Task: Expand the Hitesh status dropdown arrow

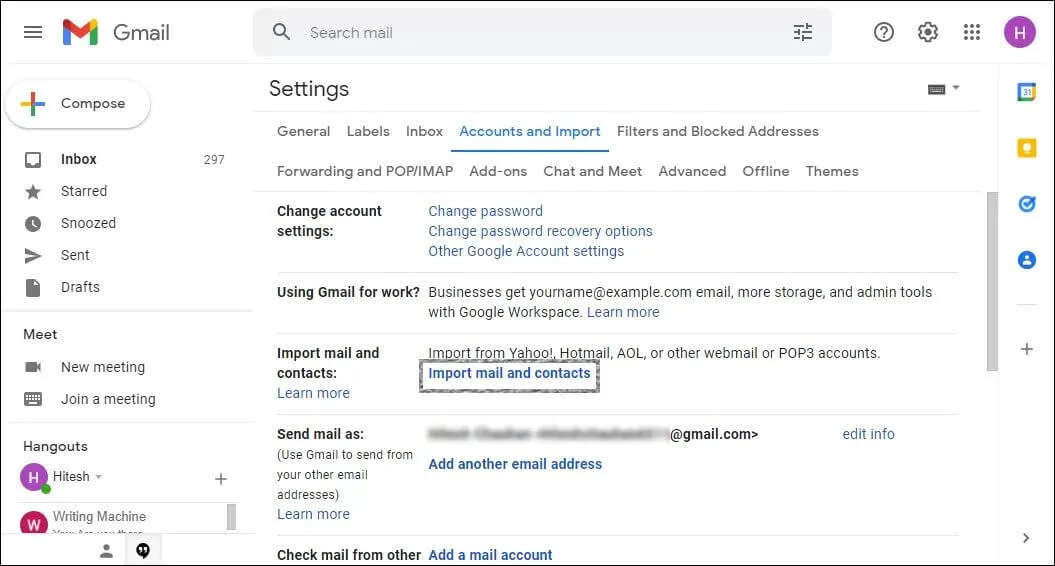Action: tap(99, 477)
